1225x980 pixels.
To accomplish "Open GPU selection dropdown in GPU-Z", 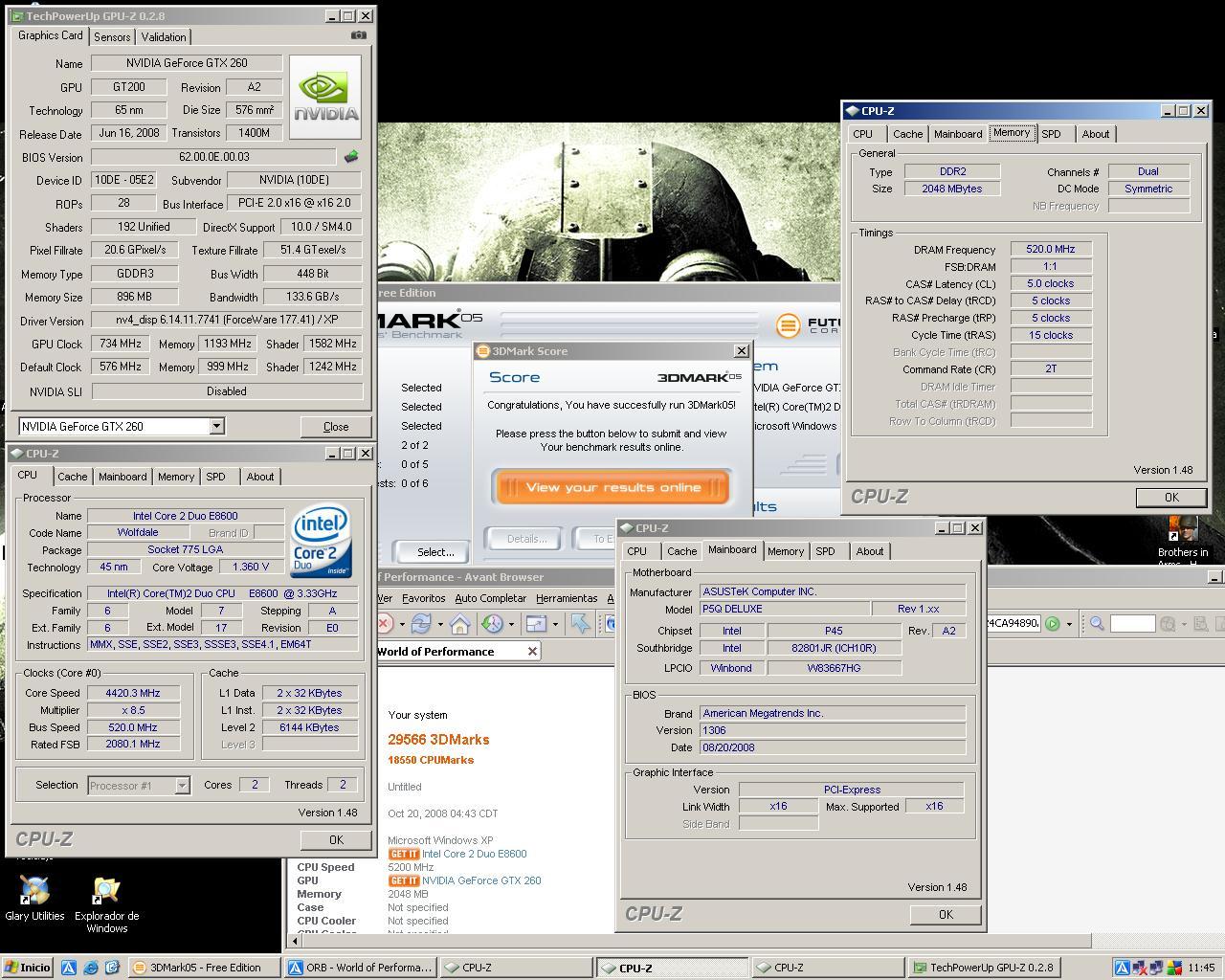I will 216,426.
